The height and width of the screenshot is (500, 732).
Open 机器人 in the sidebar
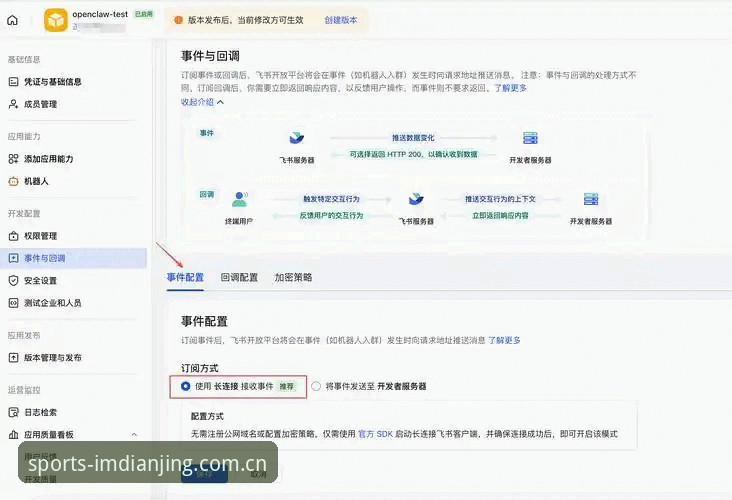click(x=36, y=181)
